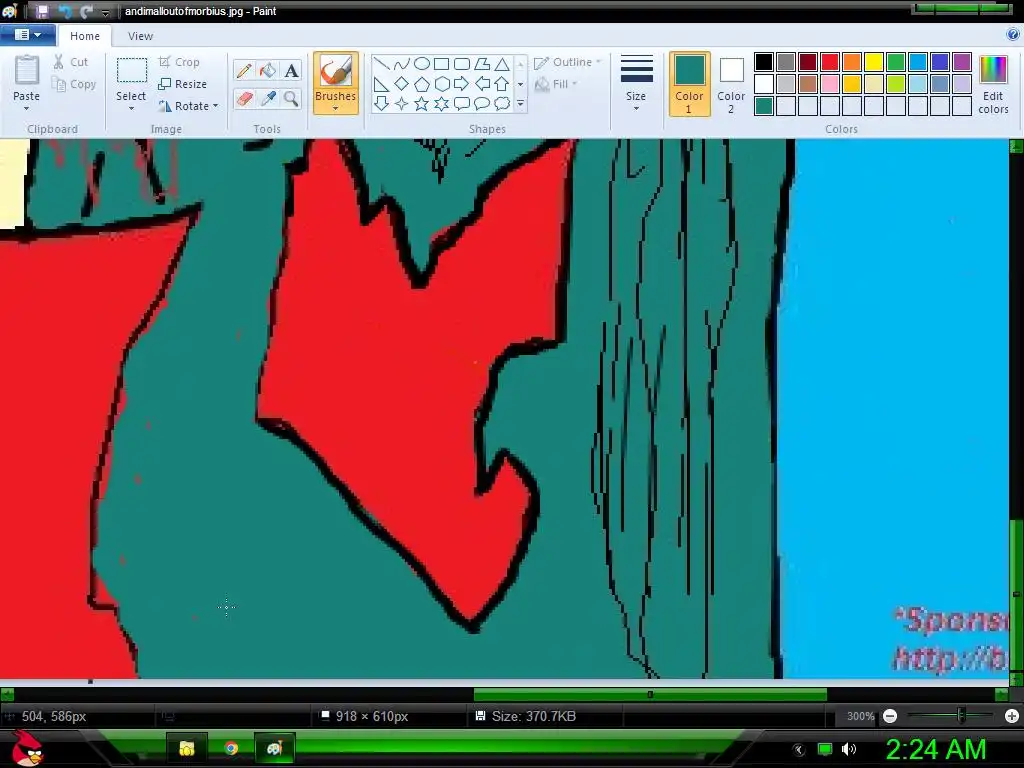The height and width of the screenshot is (768, 1024).
Task: Choose the Five-point star shape
Action: [x=422, y=103]
